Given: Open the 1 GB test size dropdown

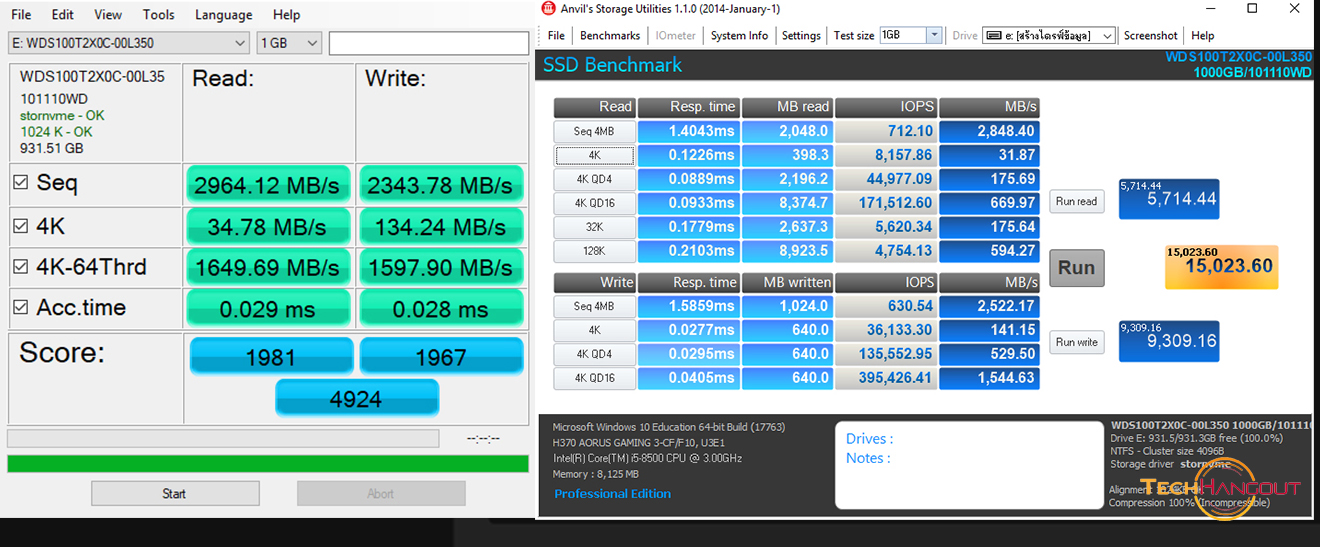Looking at the screenshot, I should pyautogui.click(x=289, y=43).
